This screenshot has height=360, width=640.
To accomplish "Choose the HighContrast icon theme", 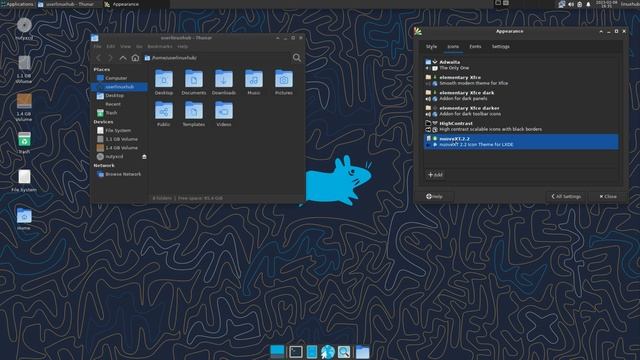I will [521, 126].
